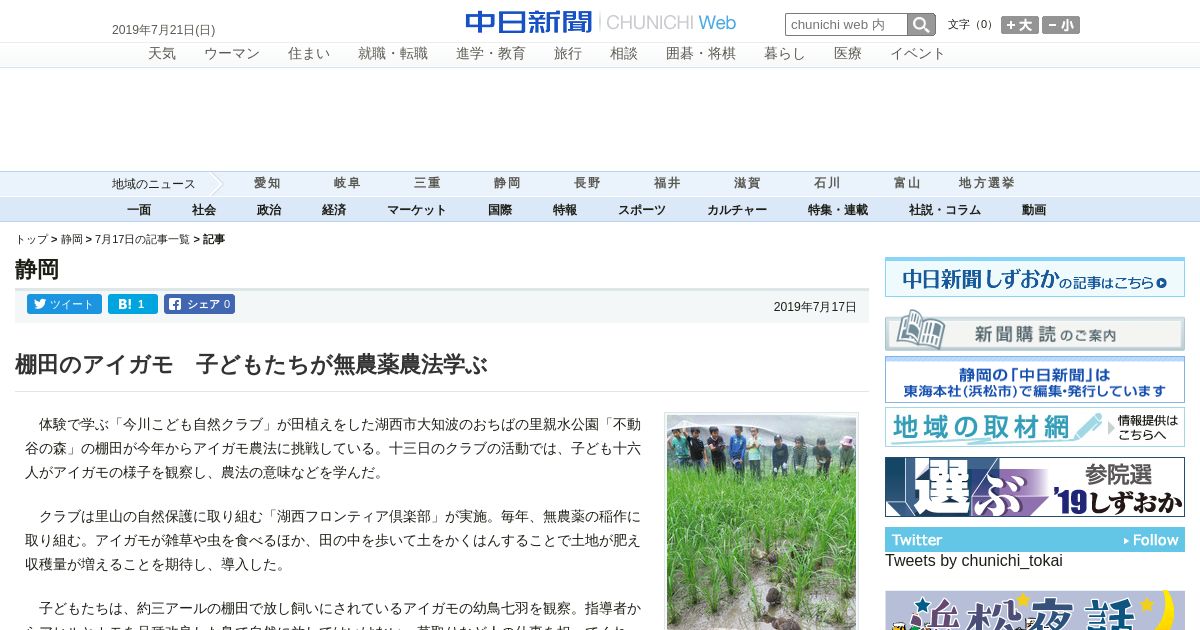
Task: Share article via Tweet button
Action: (64, 304)
